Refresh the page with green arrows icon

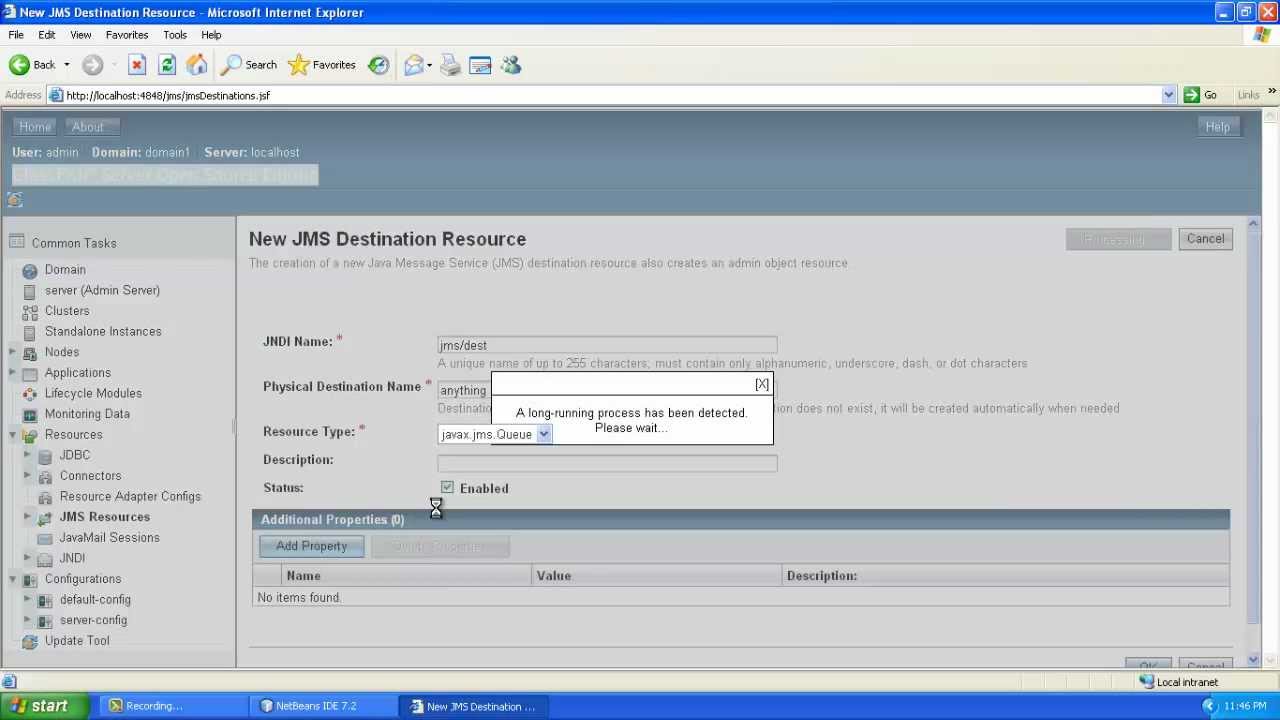pos(167,65)
